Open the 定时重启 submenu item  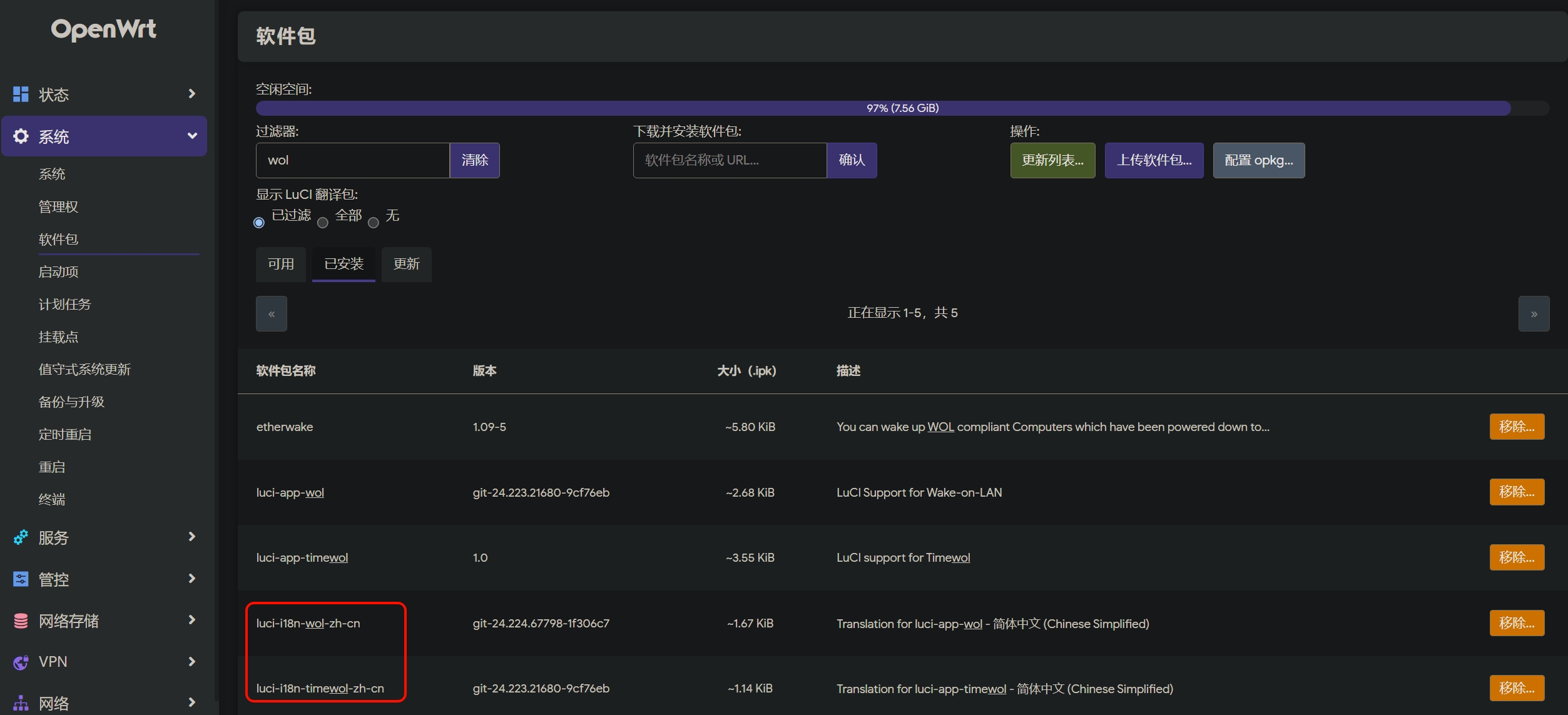(x=65, y=434)
